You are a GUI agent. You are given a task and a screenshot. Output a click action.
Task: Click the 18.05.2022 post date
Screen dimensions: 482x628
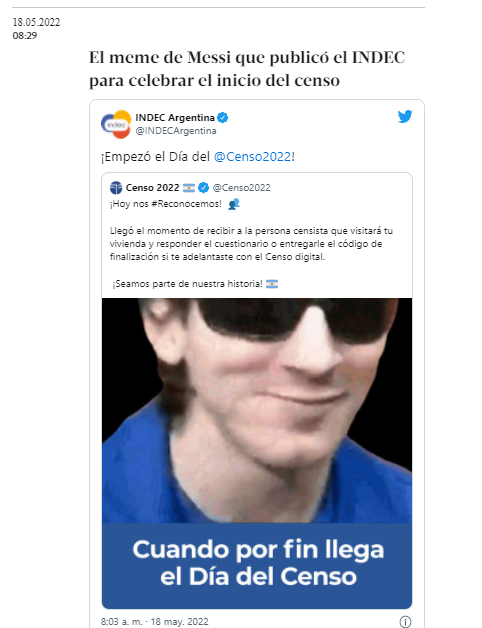(36, 22)
